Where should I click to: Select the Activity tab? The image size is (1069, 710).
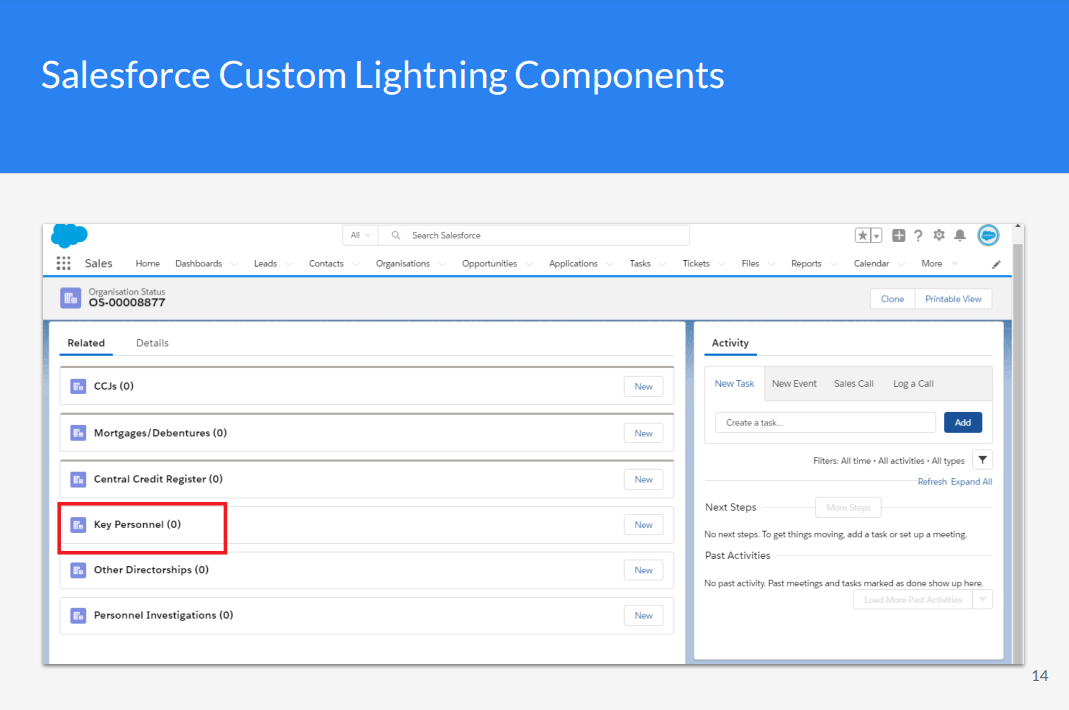point(730,343)
